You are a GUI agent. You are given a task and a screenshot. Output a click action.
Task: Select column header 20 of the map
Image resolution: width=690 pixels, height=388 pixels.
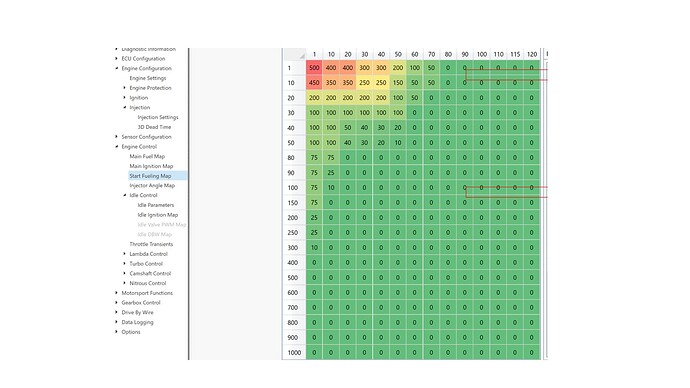348,54
